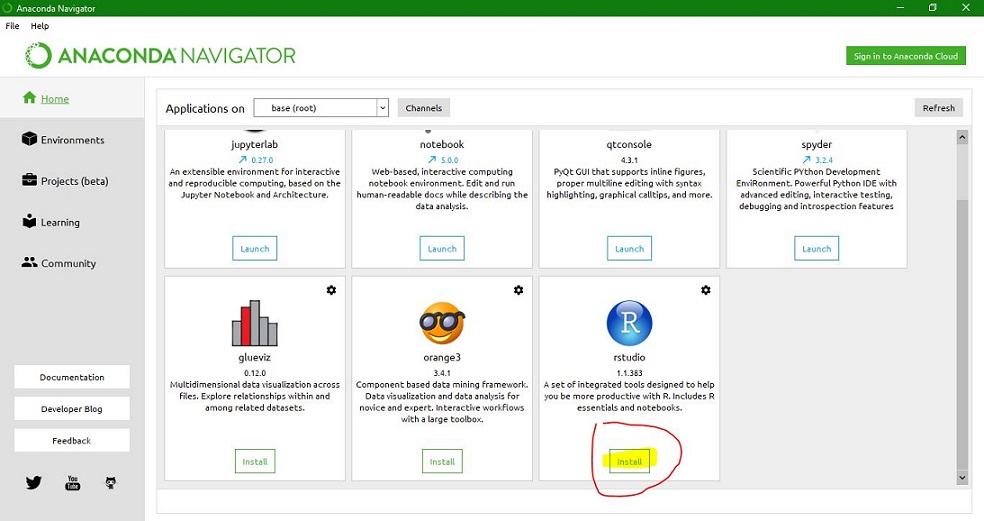
Task: Click the qtconsole version 4.3.1 text
Action: coord(629,160)
